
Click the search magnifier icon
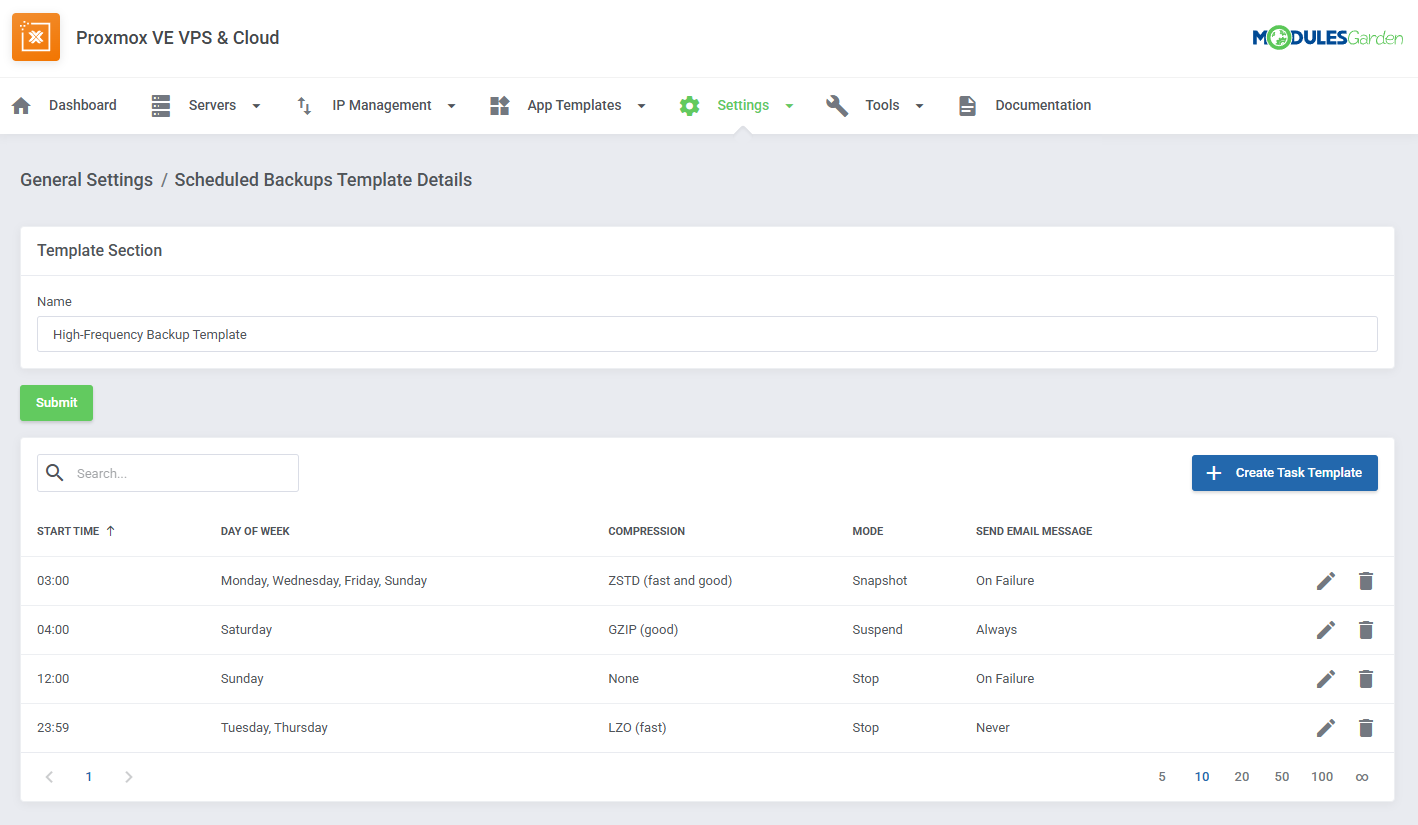pos(55,472)
